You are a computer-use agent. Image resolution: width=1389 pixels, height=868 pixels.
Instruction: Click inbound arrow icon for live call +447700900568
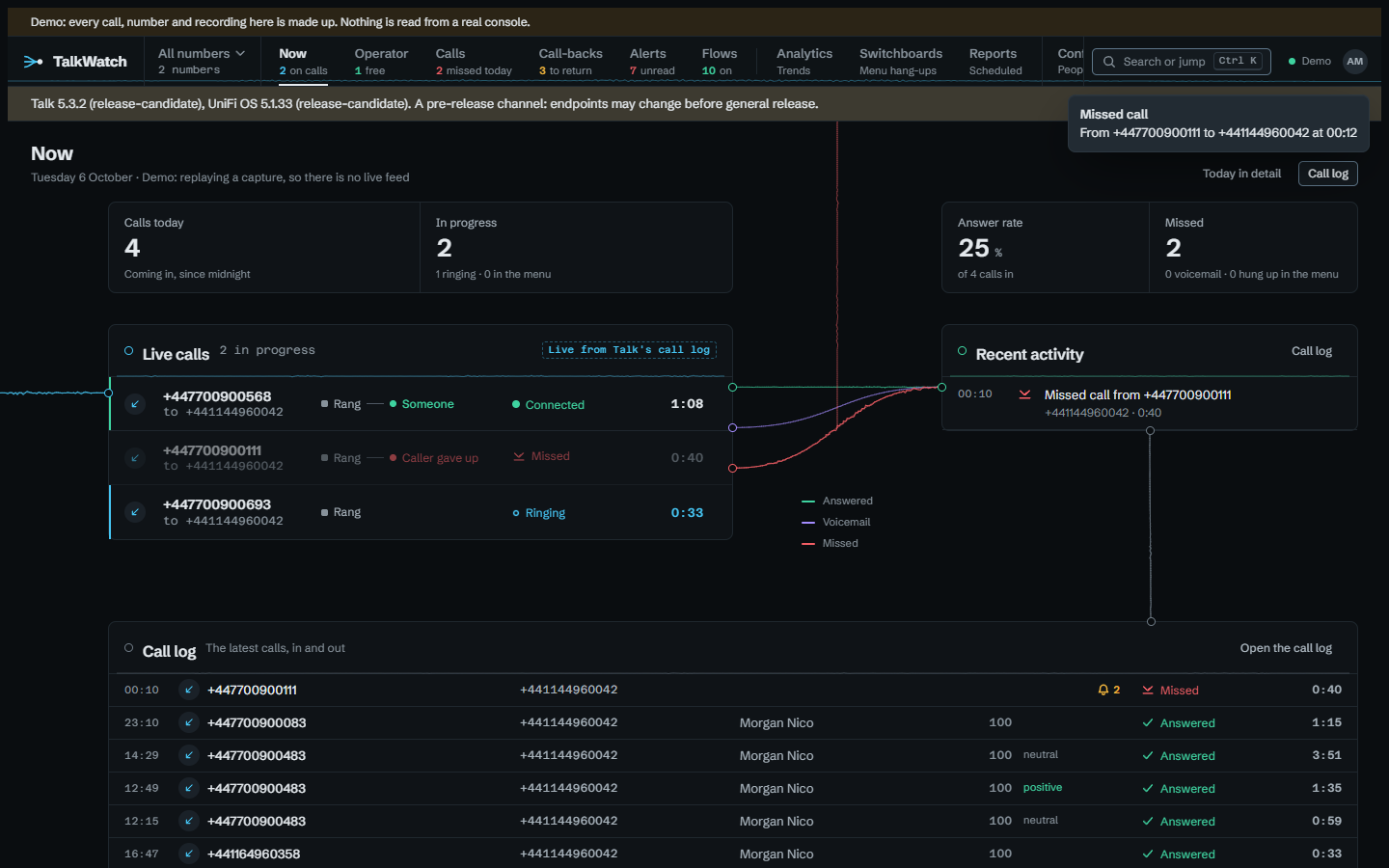tap(135, 404)
